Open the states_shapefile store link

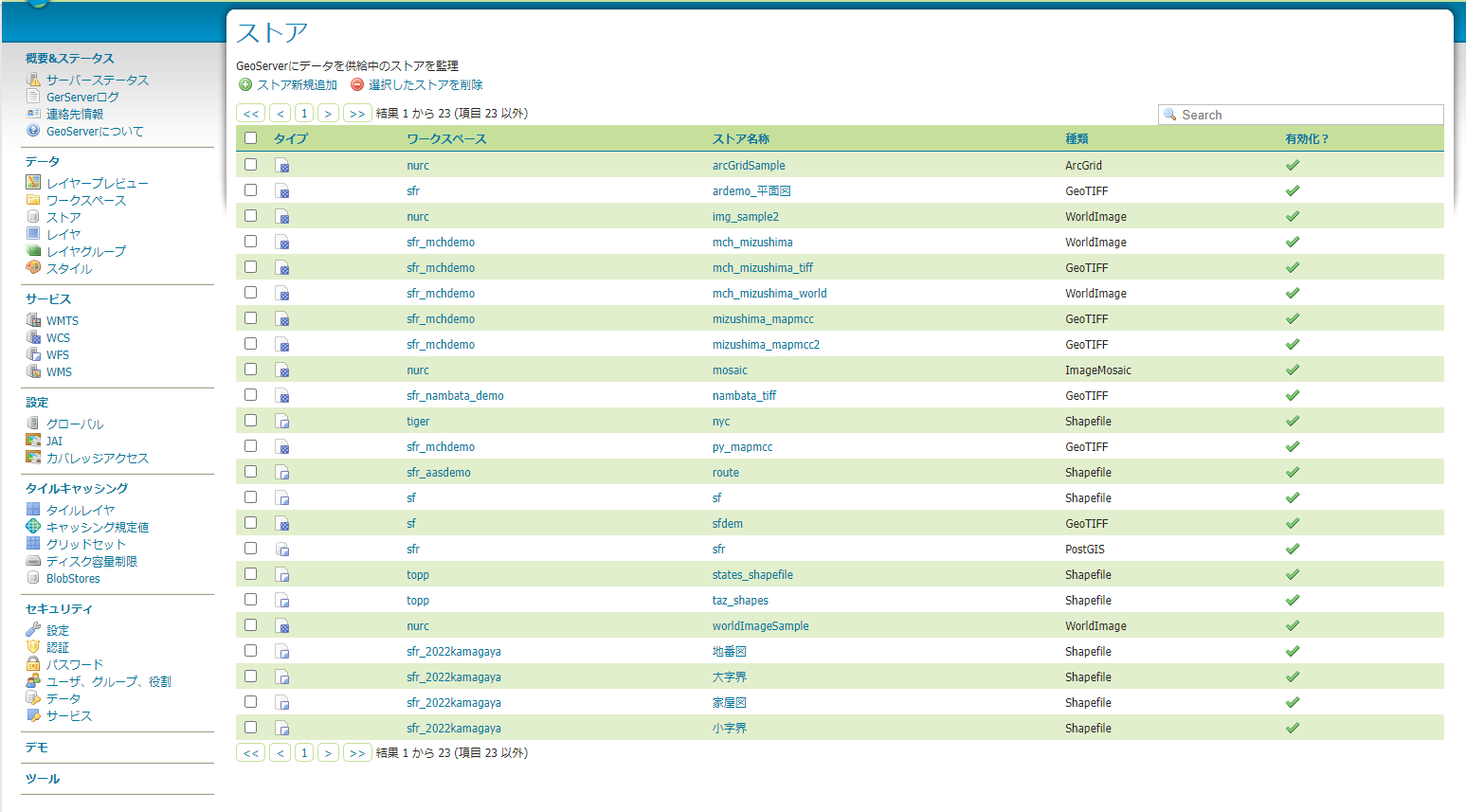click(x=752, y=575)
